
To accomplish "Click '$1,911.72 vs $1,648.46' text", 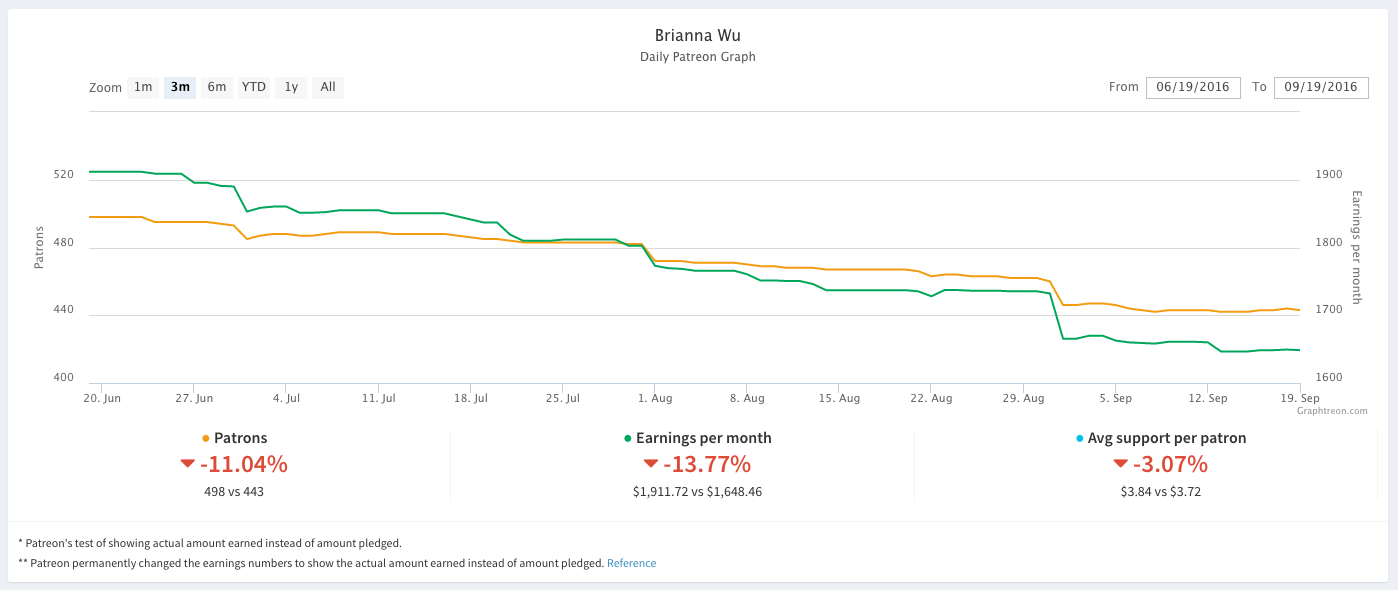I will click(697, 492).
